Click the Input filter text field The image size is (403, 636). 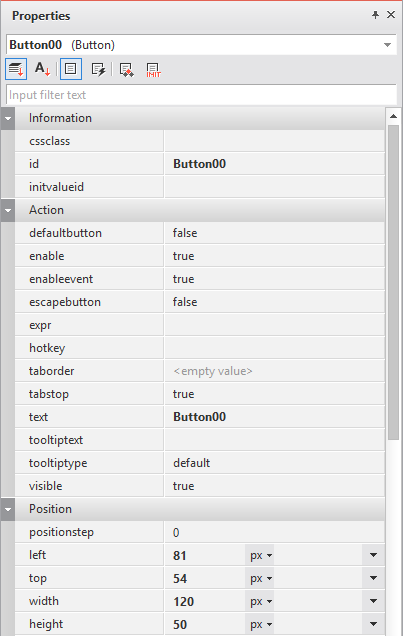pos(202,95)
